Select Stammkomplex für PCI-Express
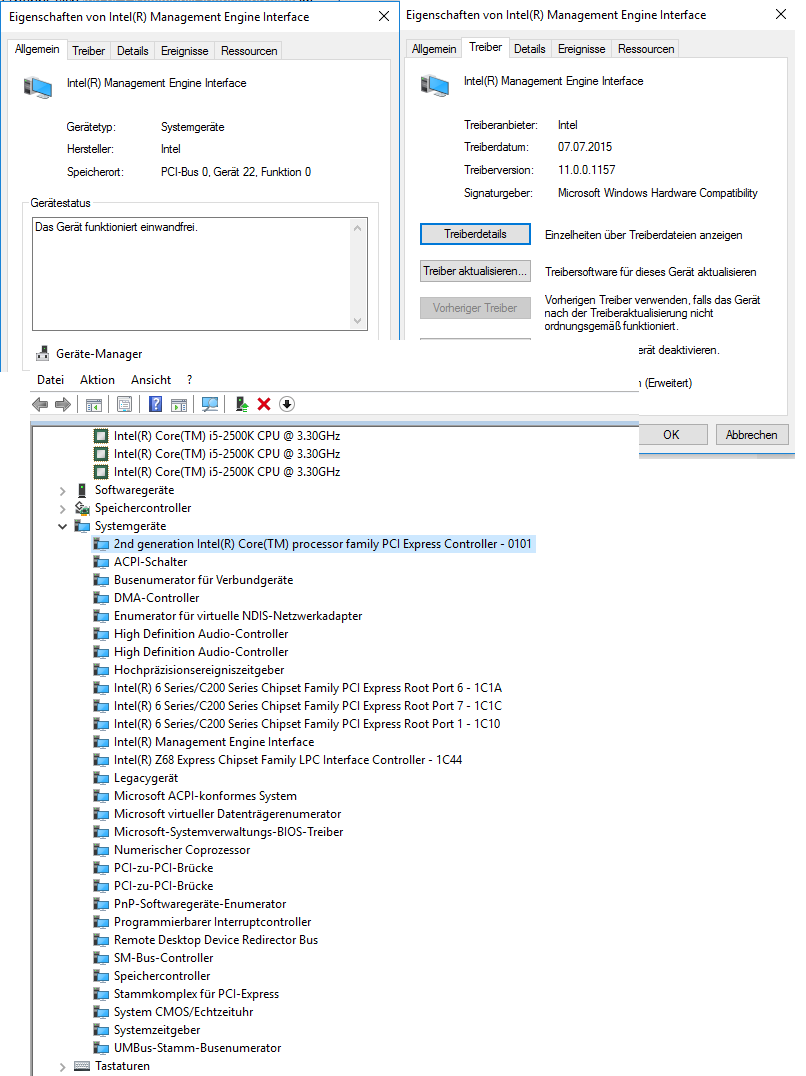 click(196, 994)
